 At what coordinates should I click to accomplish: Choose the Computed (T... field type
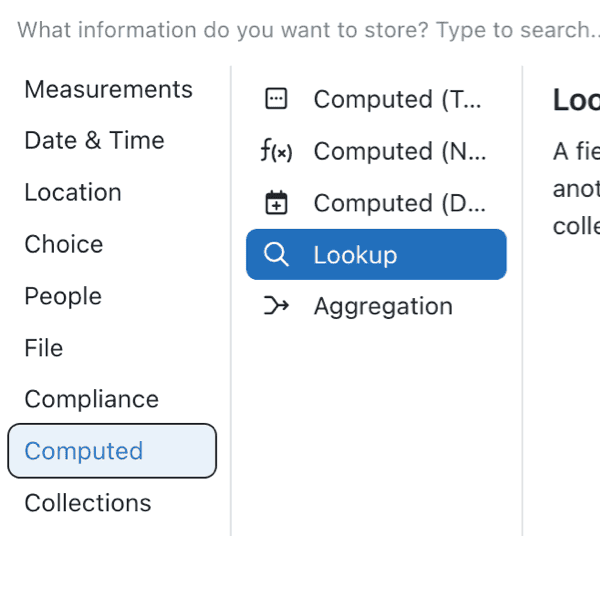(376, 99)
